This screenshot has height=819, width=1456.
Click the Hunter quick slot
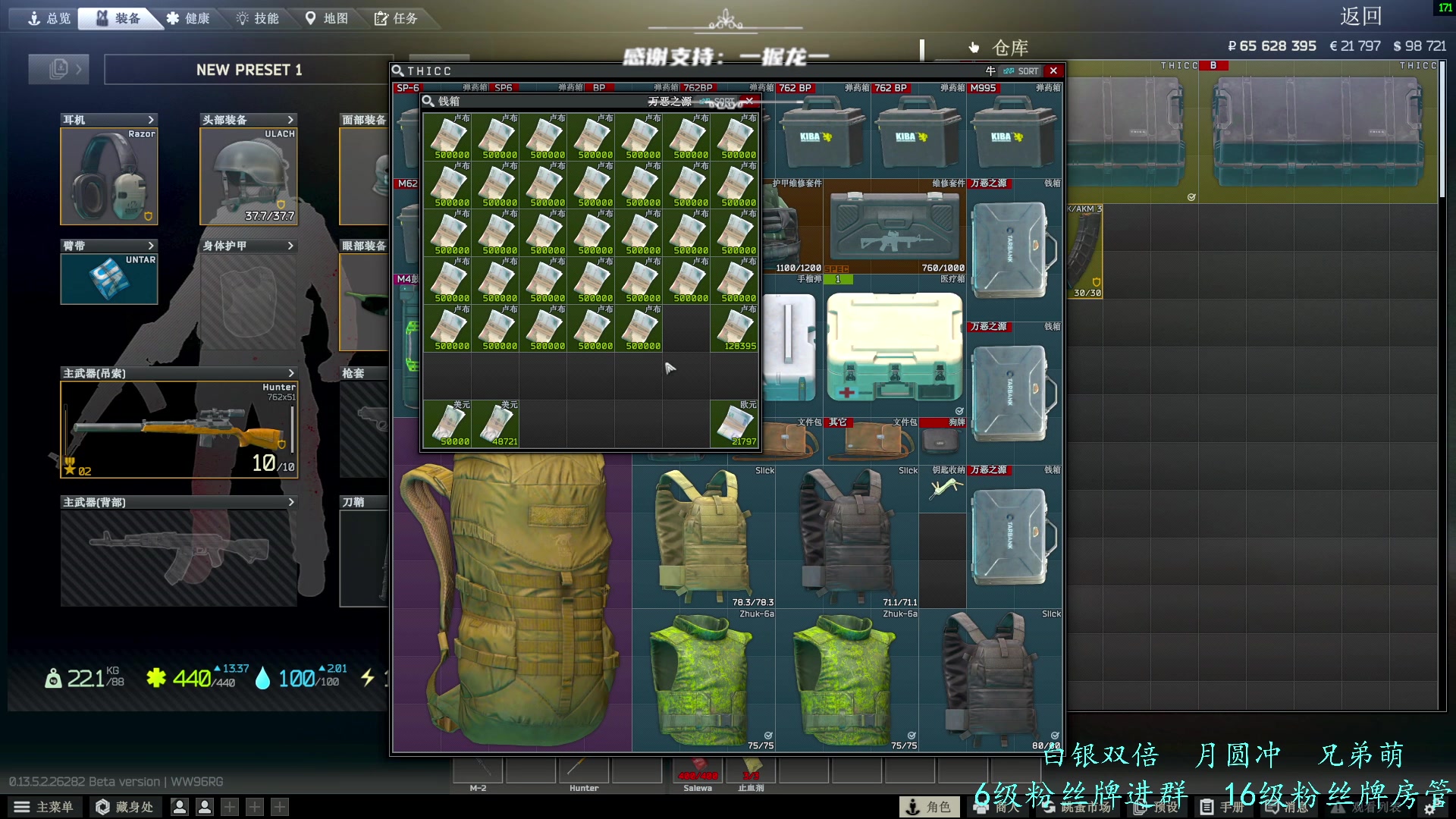pos(584,770)
